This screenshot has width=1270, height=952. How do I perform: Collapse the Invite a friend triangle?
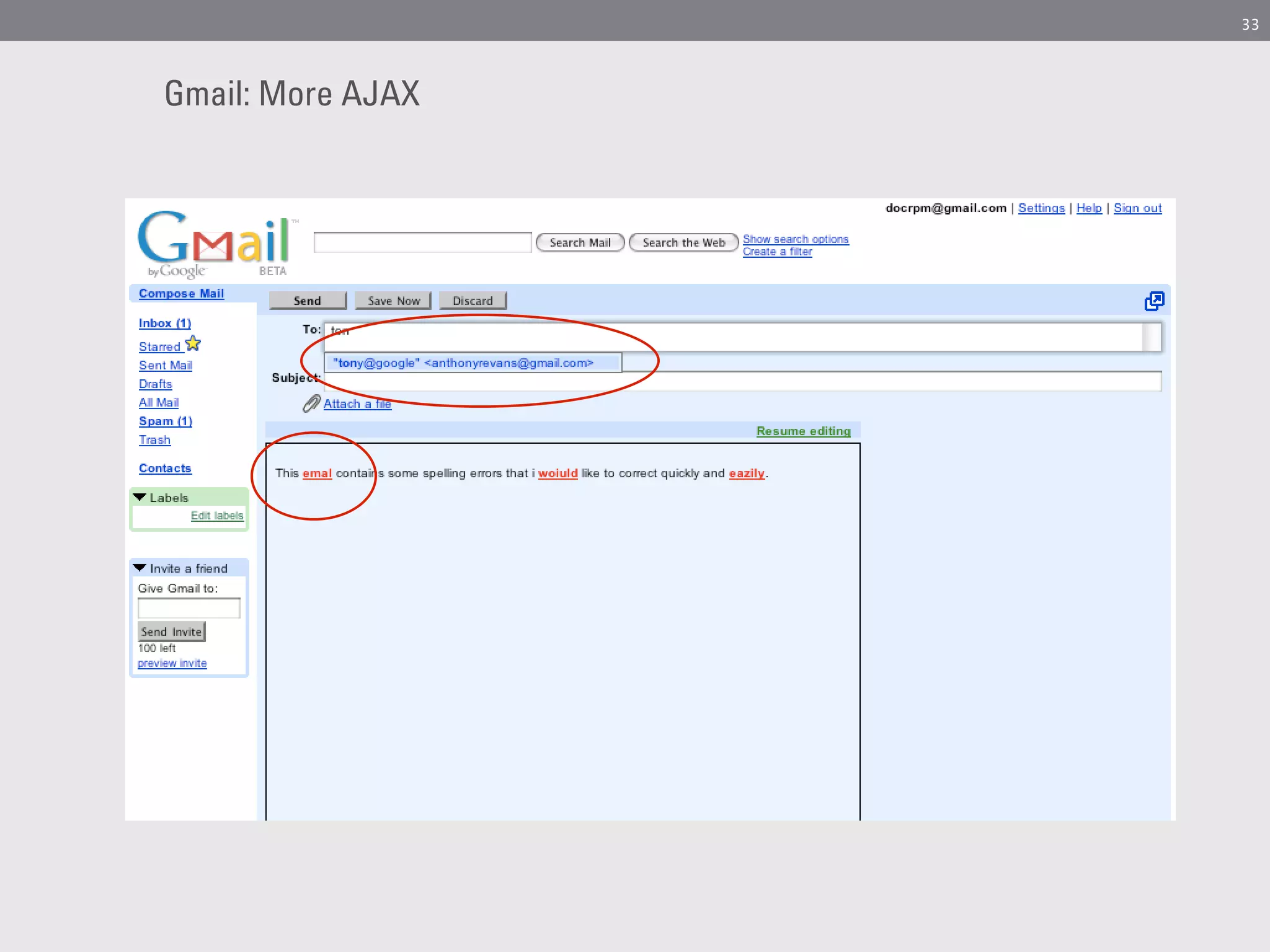click(x=140, y=568)
